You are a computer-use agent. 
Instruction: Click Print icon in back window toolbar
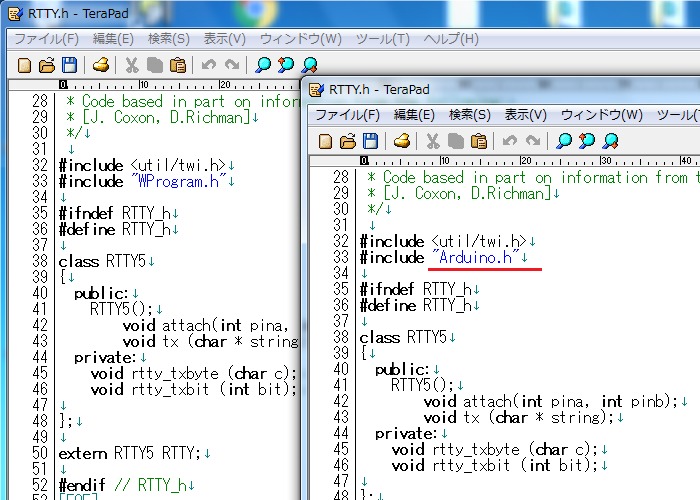(x=101, y=65)
